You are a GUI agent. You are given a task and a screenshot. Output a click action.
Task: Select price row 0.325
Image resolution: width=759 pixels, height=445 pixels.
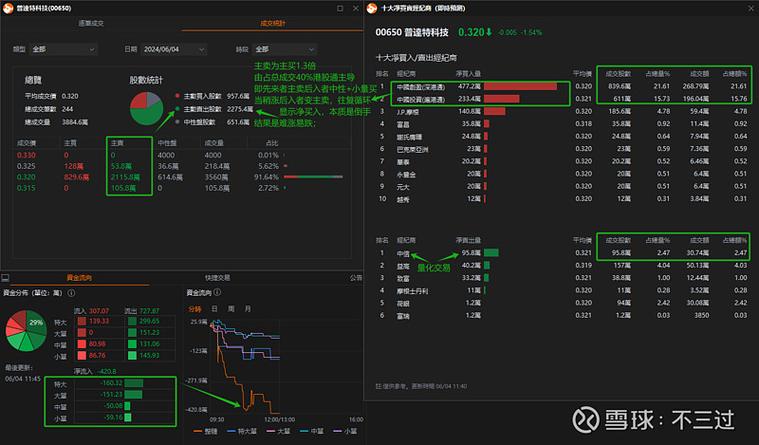181,166
